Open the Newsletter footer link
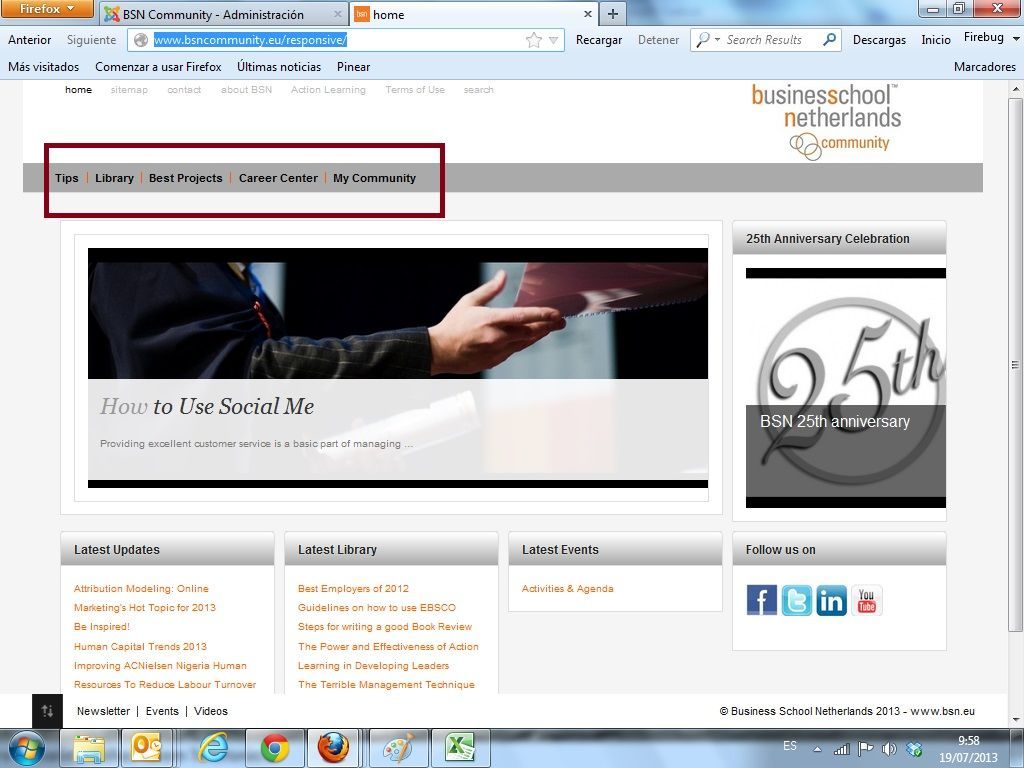 pos(103,711)
